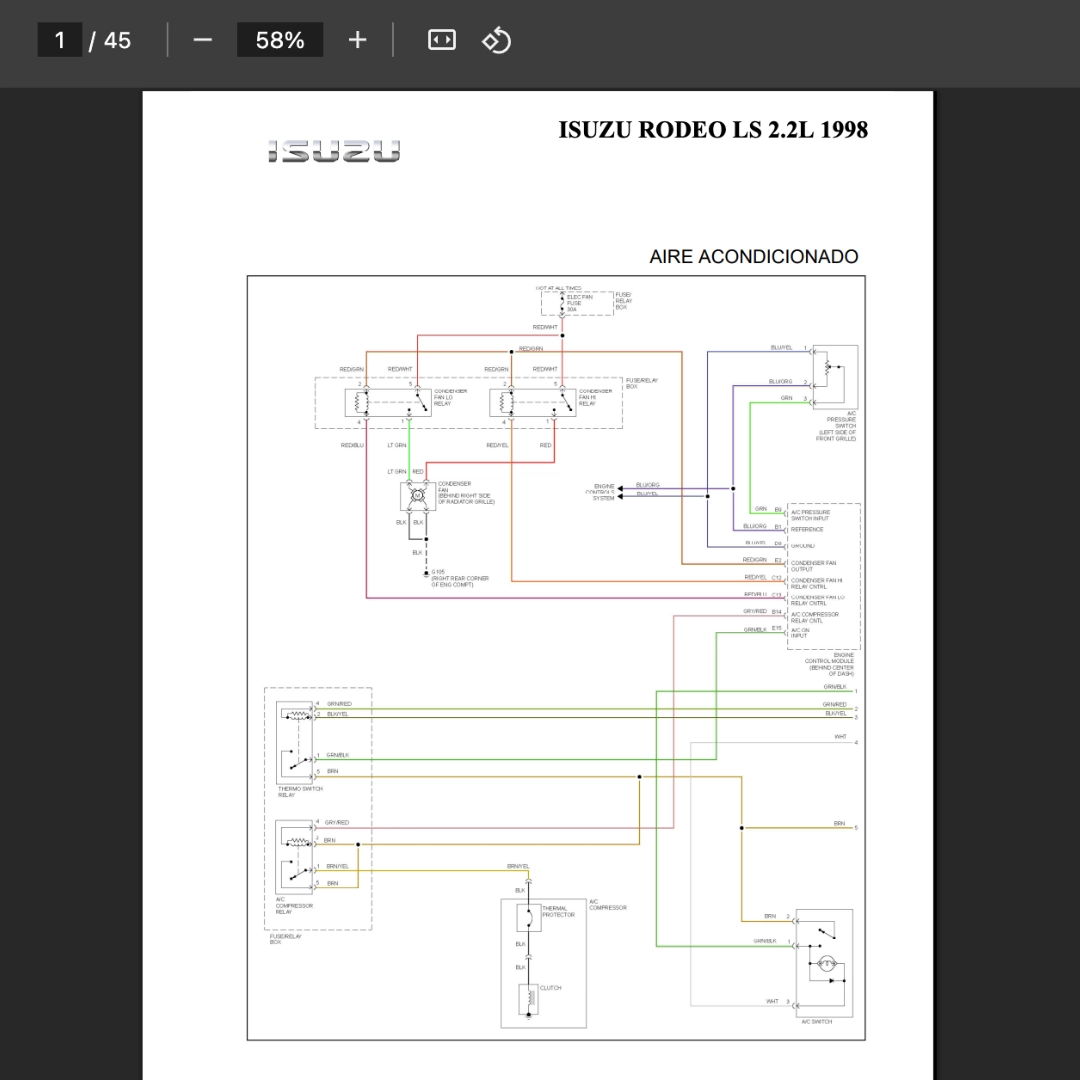Click the 'CONDENSER FAN HI RELAY' label
Viewport: 1080px width, 1080px height.
(x=596, y=397)
